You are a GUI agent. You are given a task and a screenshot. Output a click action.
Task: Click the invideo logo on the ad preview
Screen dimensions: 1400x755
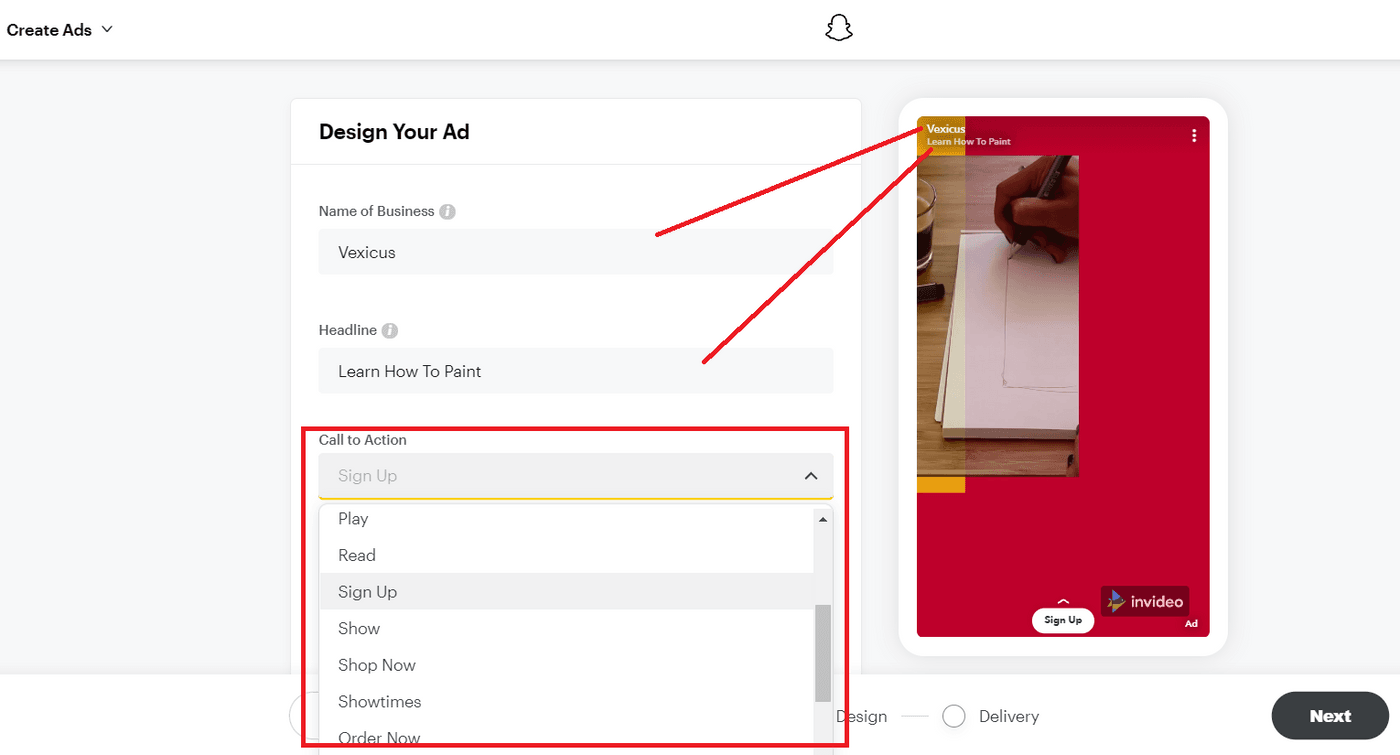pos(1144,601)
